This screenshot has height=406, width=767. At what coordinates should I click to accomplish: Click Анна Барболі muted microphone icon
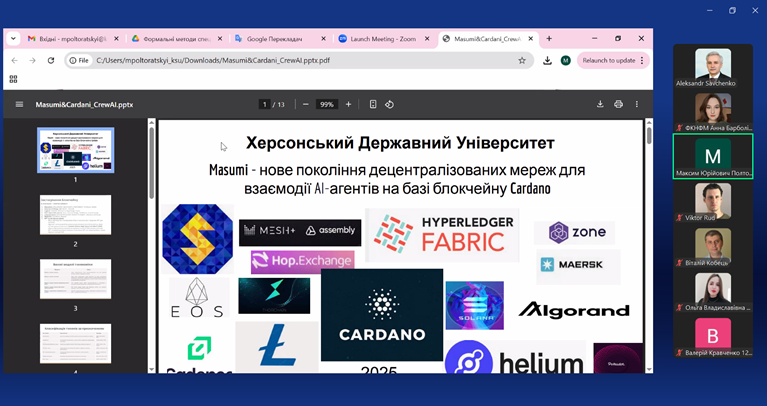[x=679, y=128]
